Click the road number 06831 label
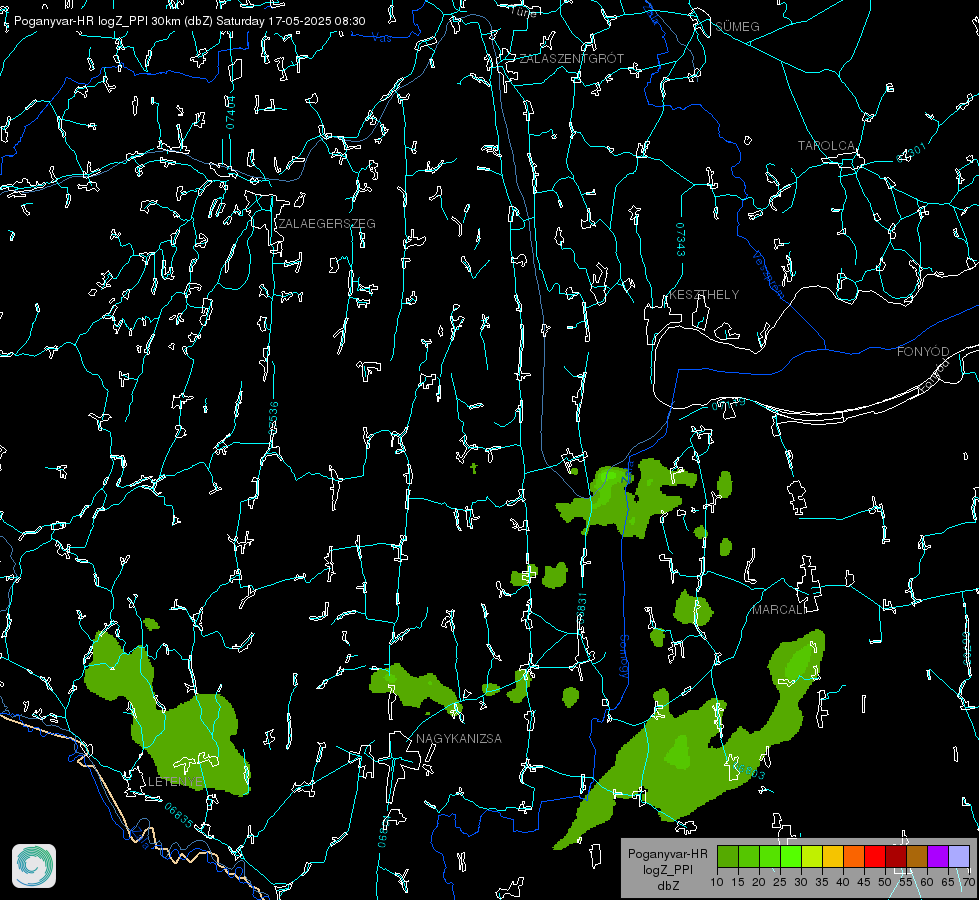Image resolution: width=979 pixels, height=900 pixels. point(581,610)
